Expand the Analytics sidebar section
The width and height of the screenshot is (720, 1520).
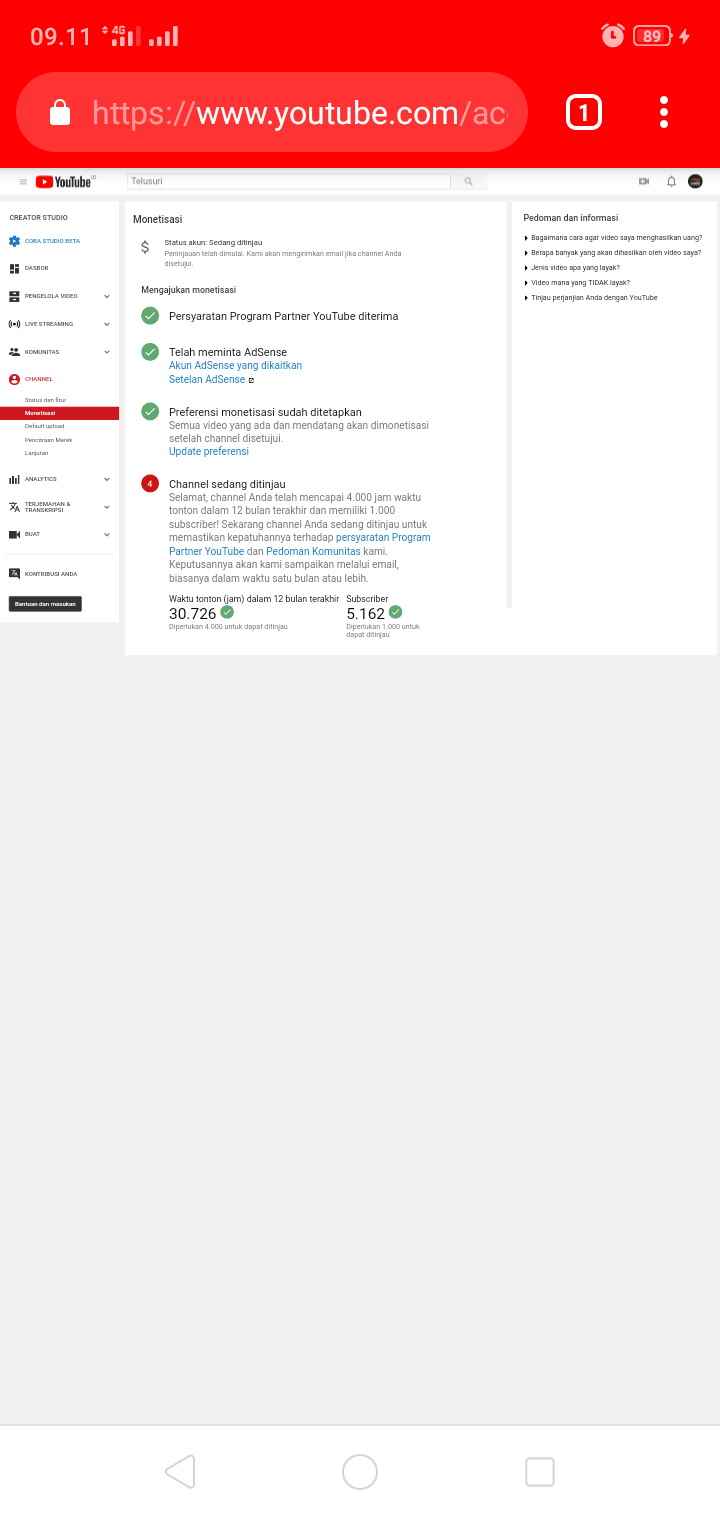tap(59, 479)
